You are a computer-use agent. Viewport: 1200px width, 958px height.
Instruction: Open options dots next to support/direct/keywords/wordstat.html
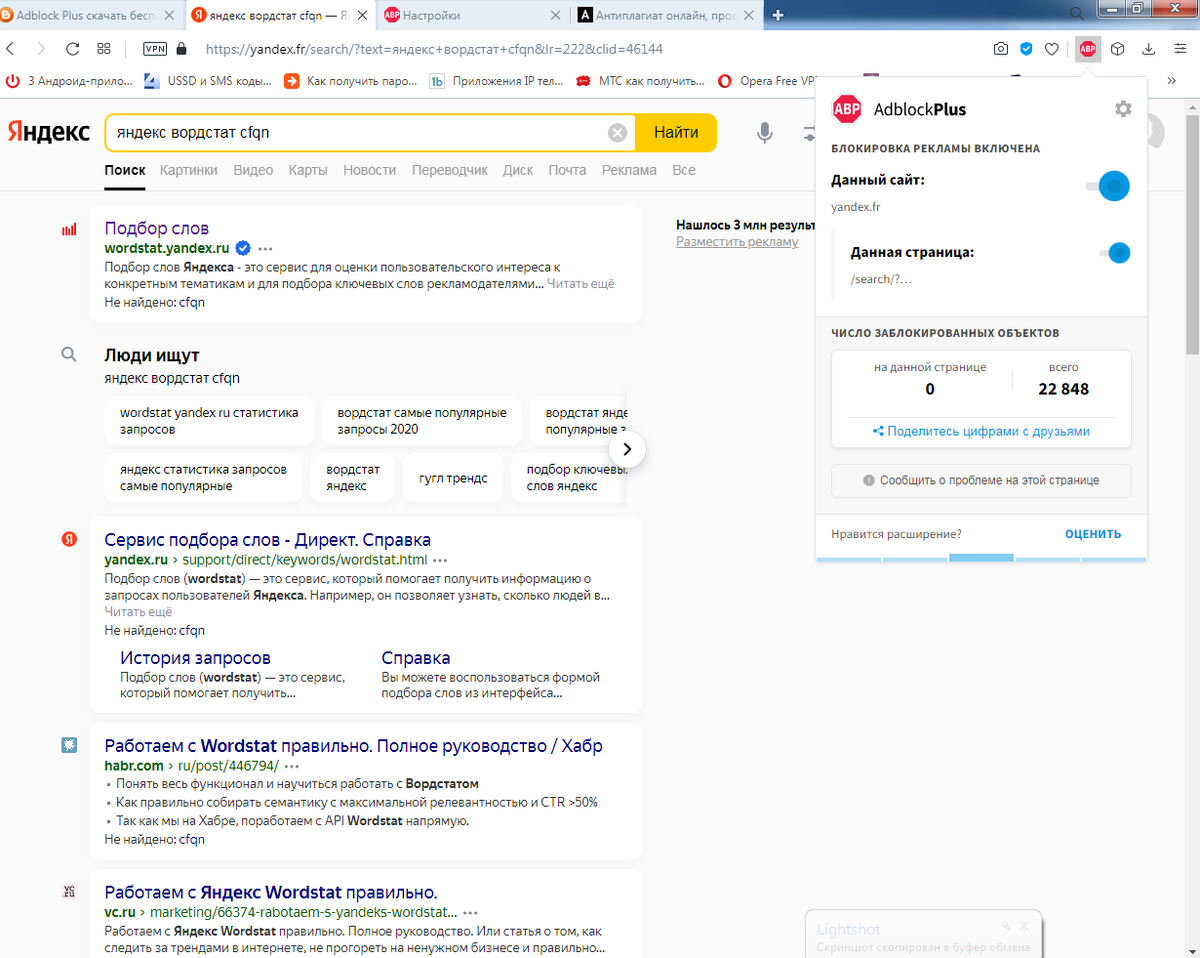(x=440, y=560)
